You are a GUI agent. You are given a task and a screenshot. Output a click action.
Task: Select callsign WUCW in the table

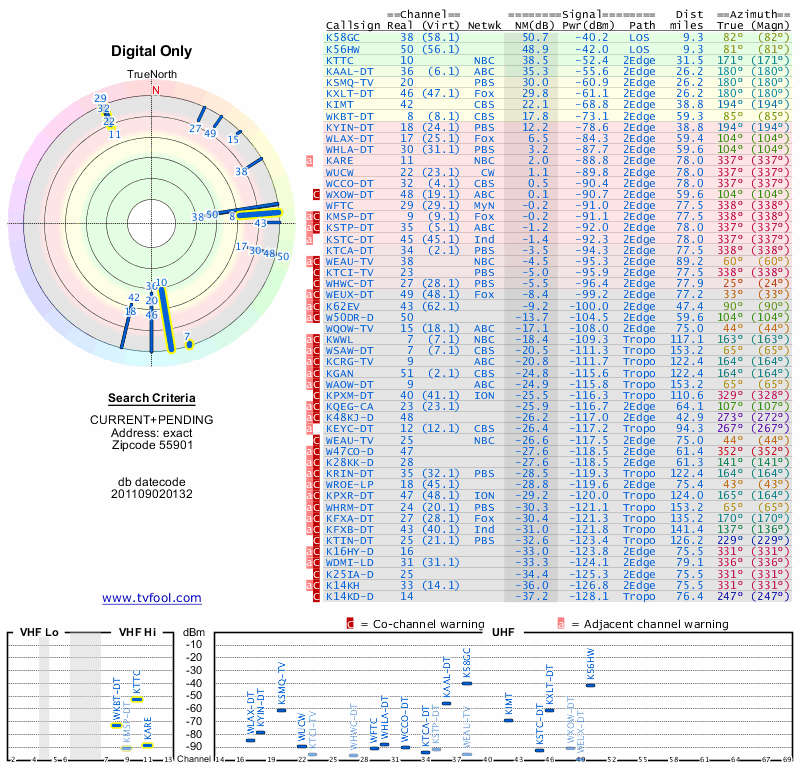[x=340, y=172]
